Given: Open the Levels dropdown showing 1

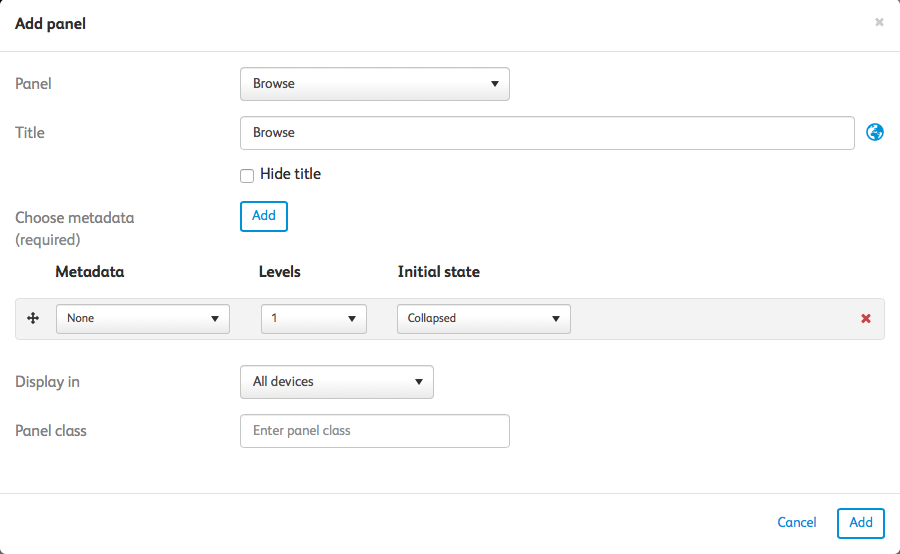Looking at the screenshot, I should click(x=314, y=319).
